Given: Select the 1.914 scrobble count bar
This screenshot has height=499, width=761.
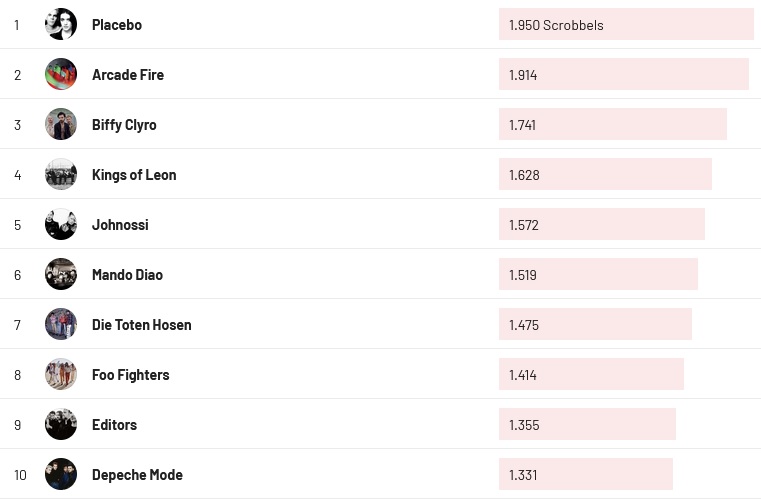Looking at the screenshot, I should 623,74.
